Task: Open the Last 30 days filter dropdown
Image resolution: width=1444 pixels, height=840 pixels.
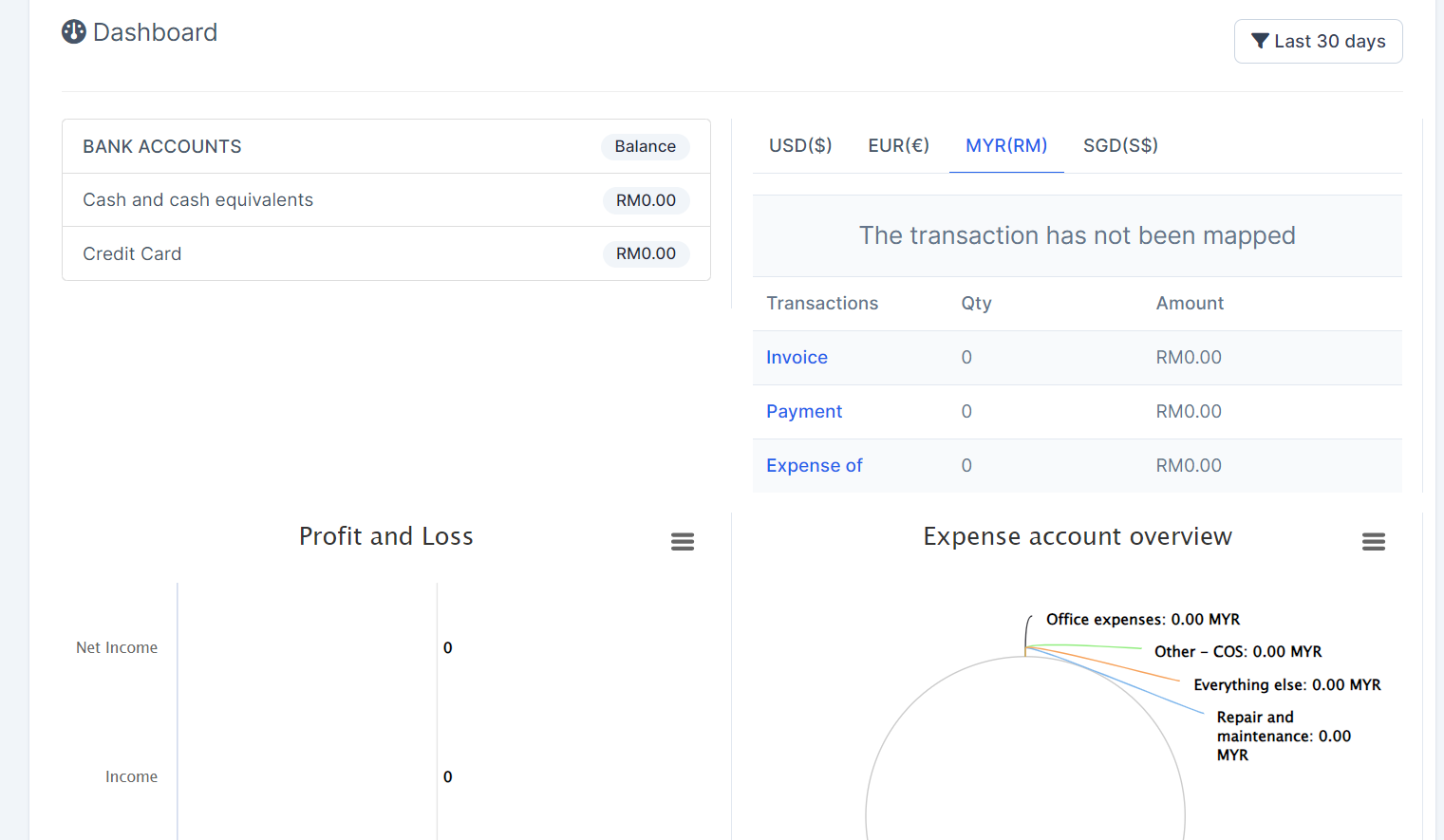Action: [x=1318, y=42]
